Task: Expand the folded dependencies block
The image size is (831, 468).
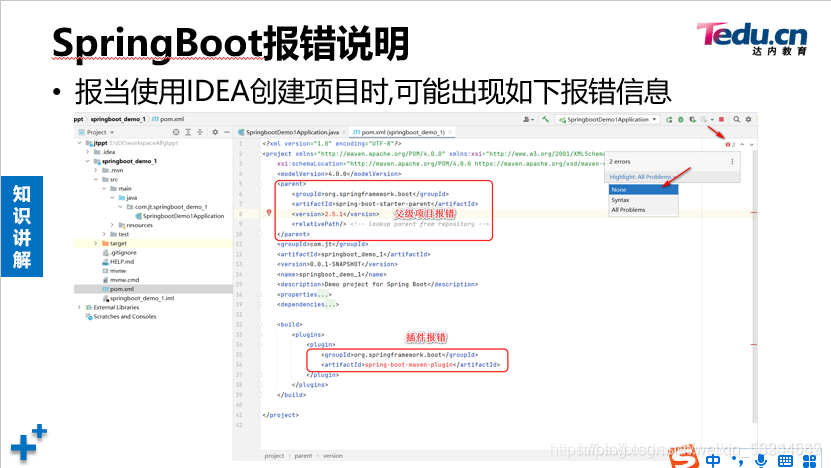Action: pos(330,304)
